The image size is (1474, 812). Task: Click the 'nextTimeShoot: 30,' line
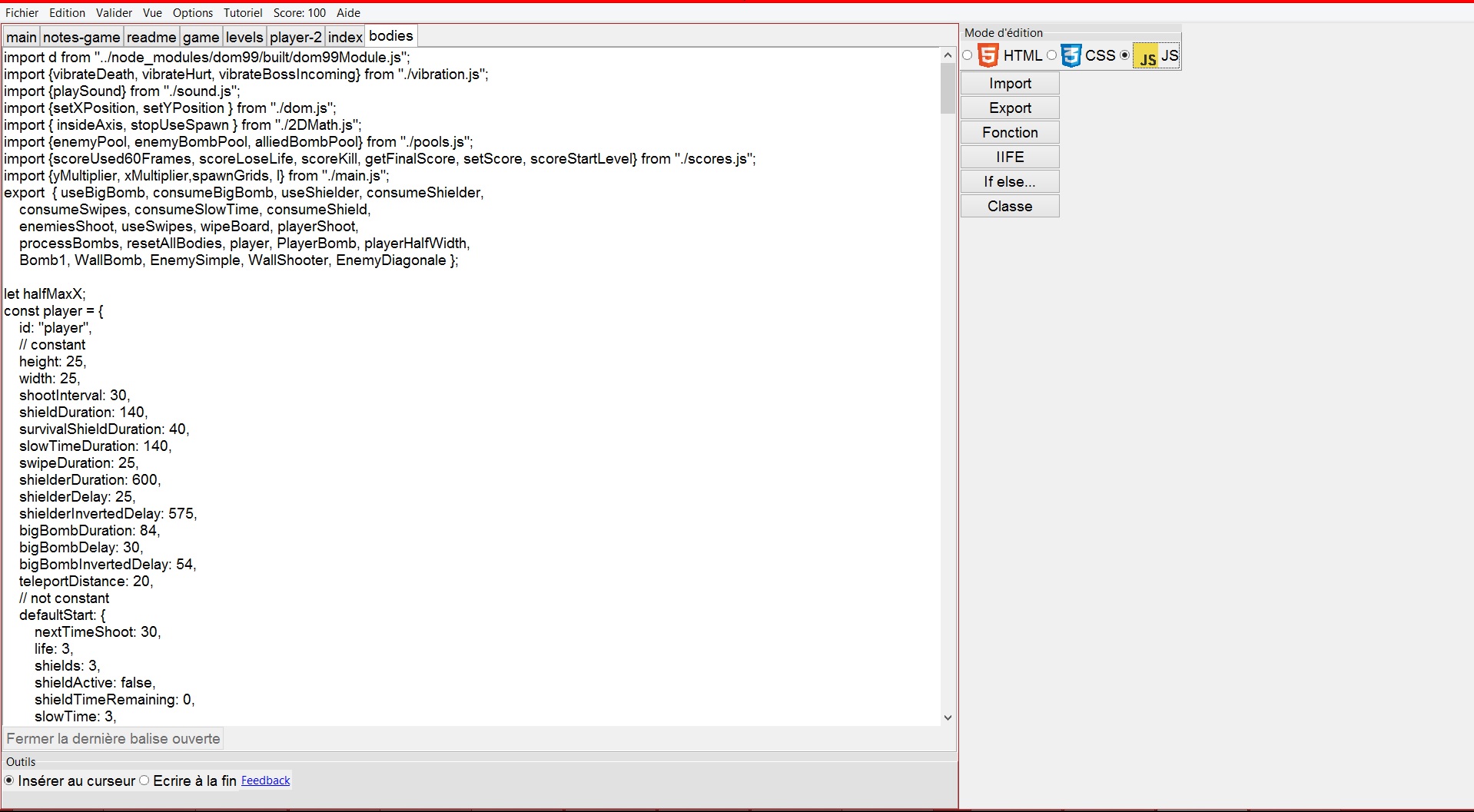point(98,631)
